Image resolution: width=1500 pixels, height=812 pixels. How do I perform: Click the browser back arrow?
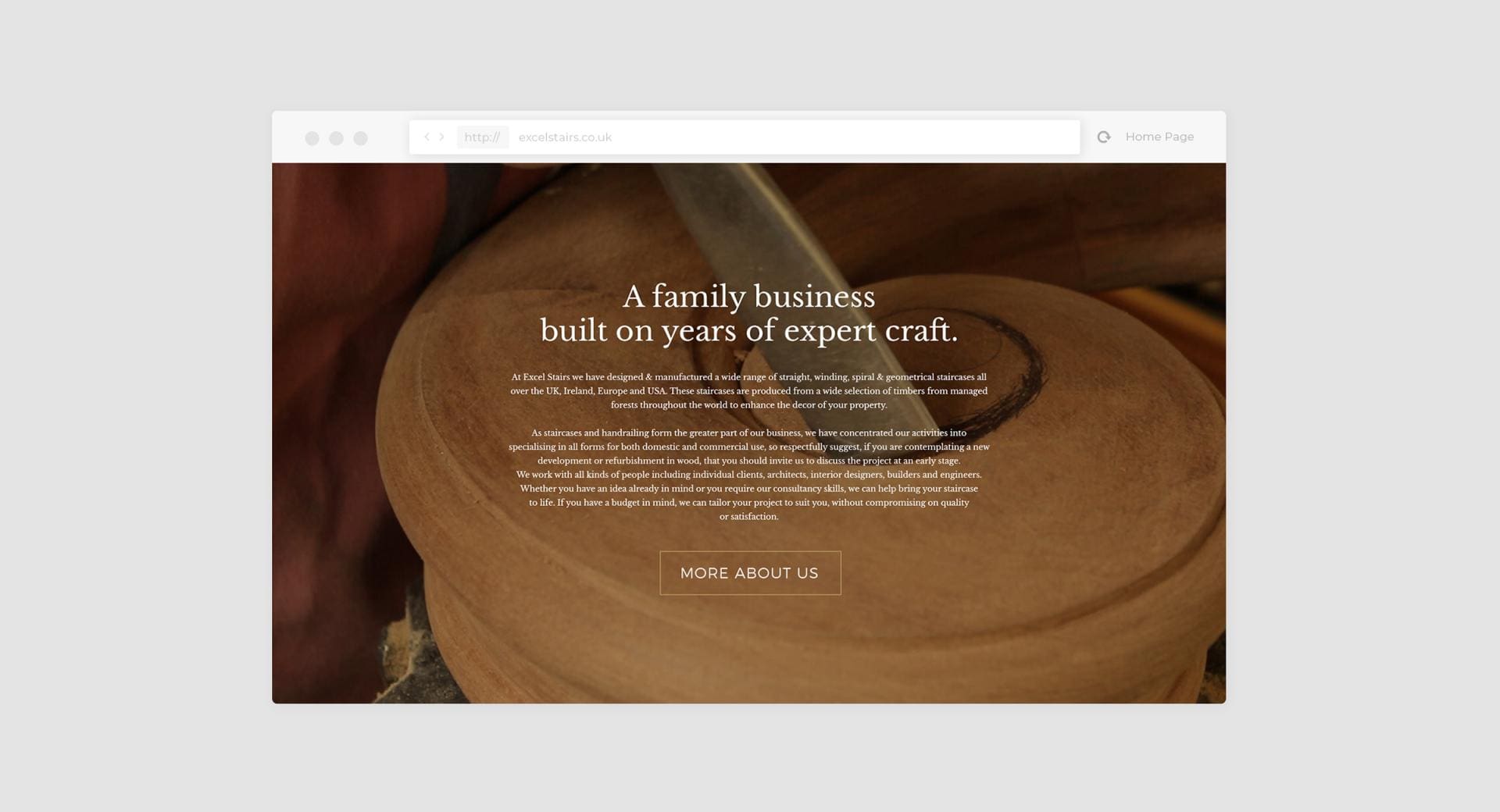[427, 137]
